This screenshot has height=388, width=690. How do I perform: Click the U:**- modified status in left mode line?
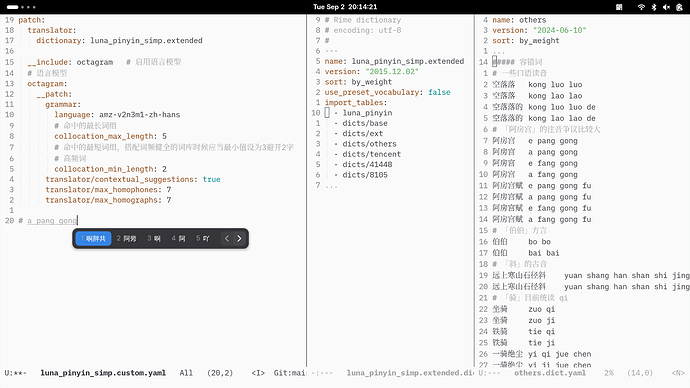point(15,373)
